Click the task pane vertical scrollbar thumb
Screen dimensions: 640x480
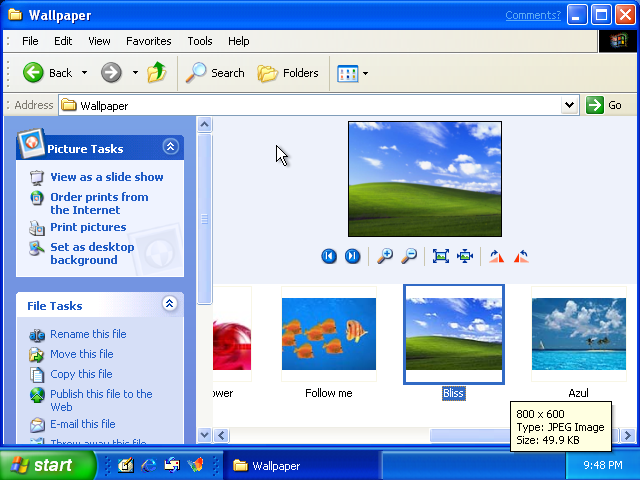click(x=204, y=219)
